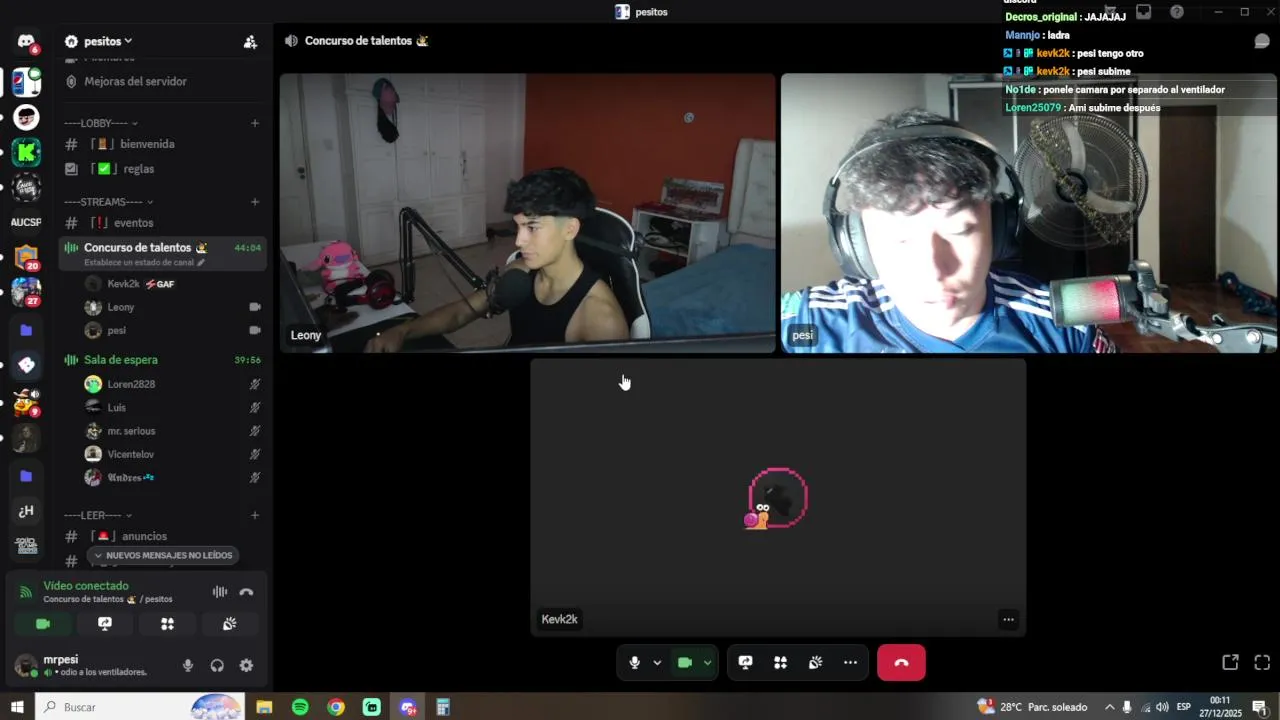1280x720 pixels.
Task: Select user Loren2828 in Sala de espera
Action: [172, 384]
